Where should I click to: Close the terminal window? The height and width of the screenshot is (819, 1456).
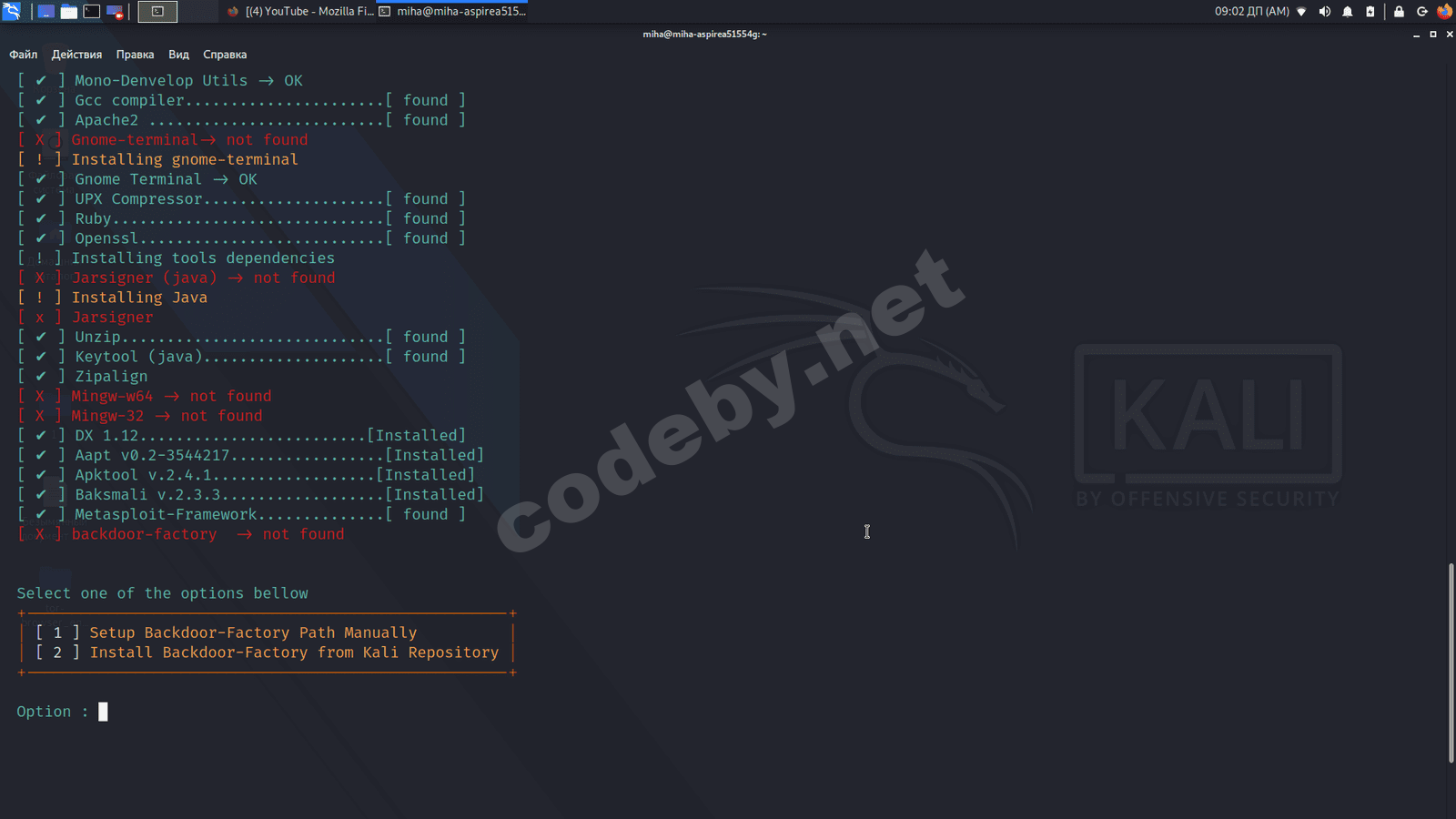(1450, 35)
